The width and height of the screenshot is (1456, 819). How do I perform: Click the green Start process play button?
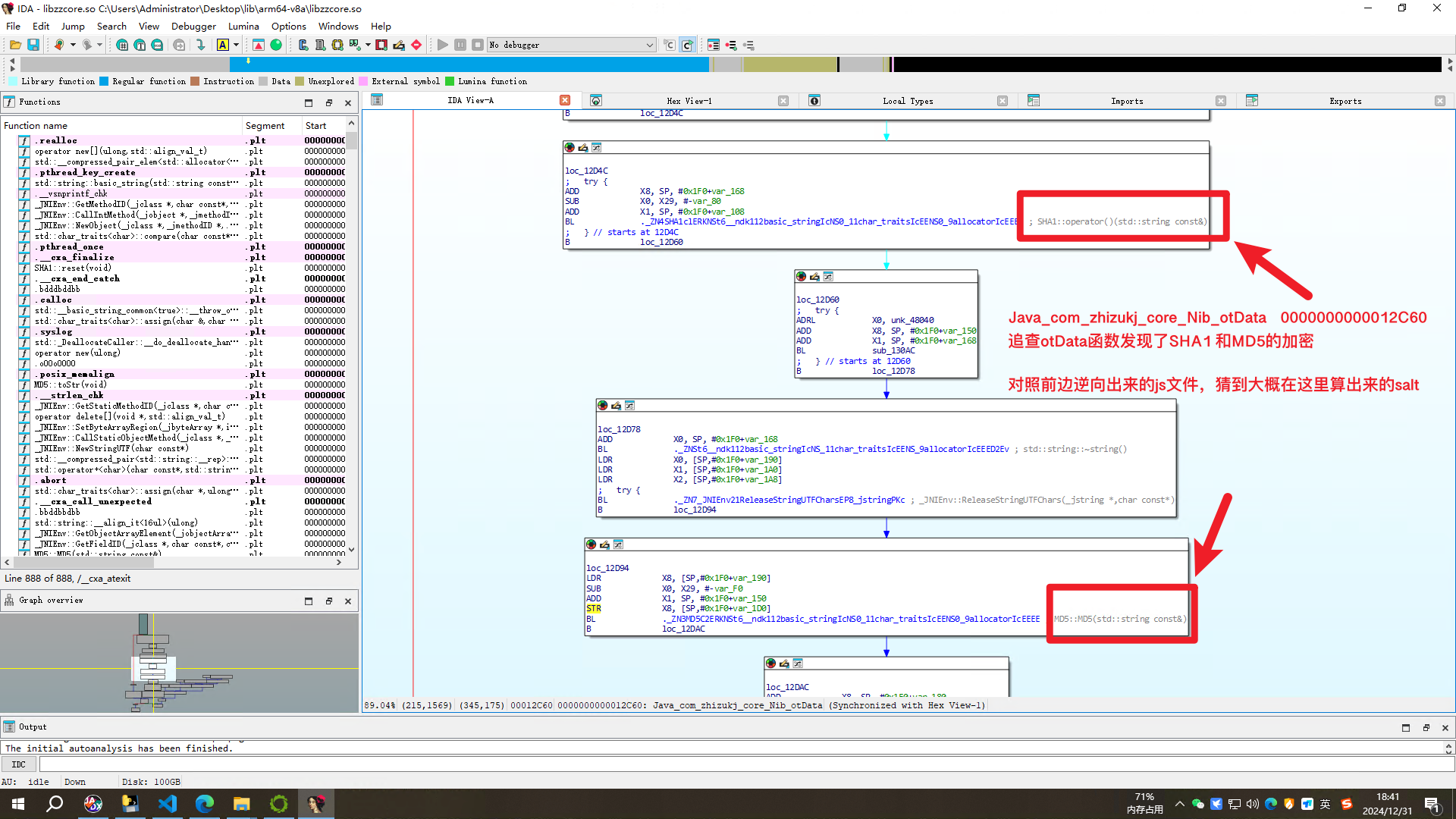tap(443, 45)
